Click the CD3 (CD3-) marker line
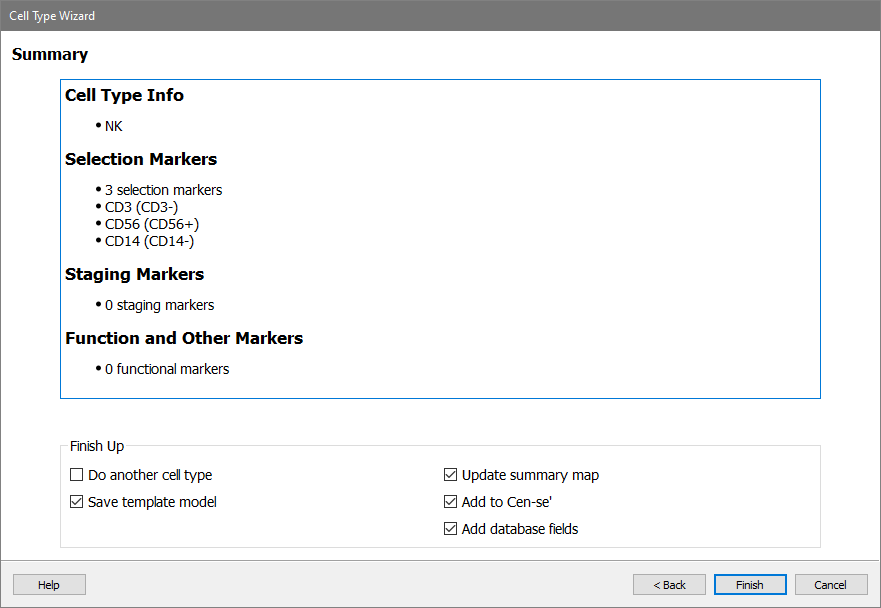Viewport: 881px width, 608px height. (x=141, y=207)
